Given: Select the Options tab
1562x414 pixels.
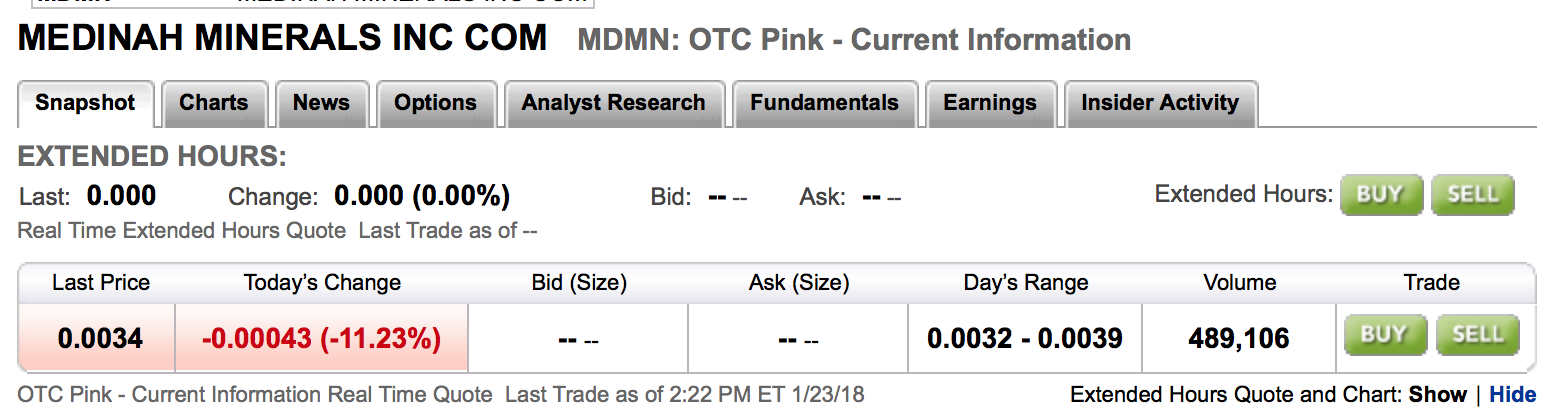Looking at the screenshot, I should (435, 103).
